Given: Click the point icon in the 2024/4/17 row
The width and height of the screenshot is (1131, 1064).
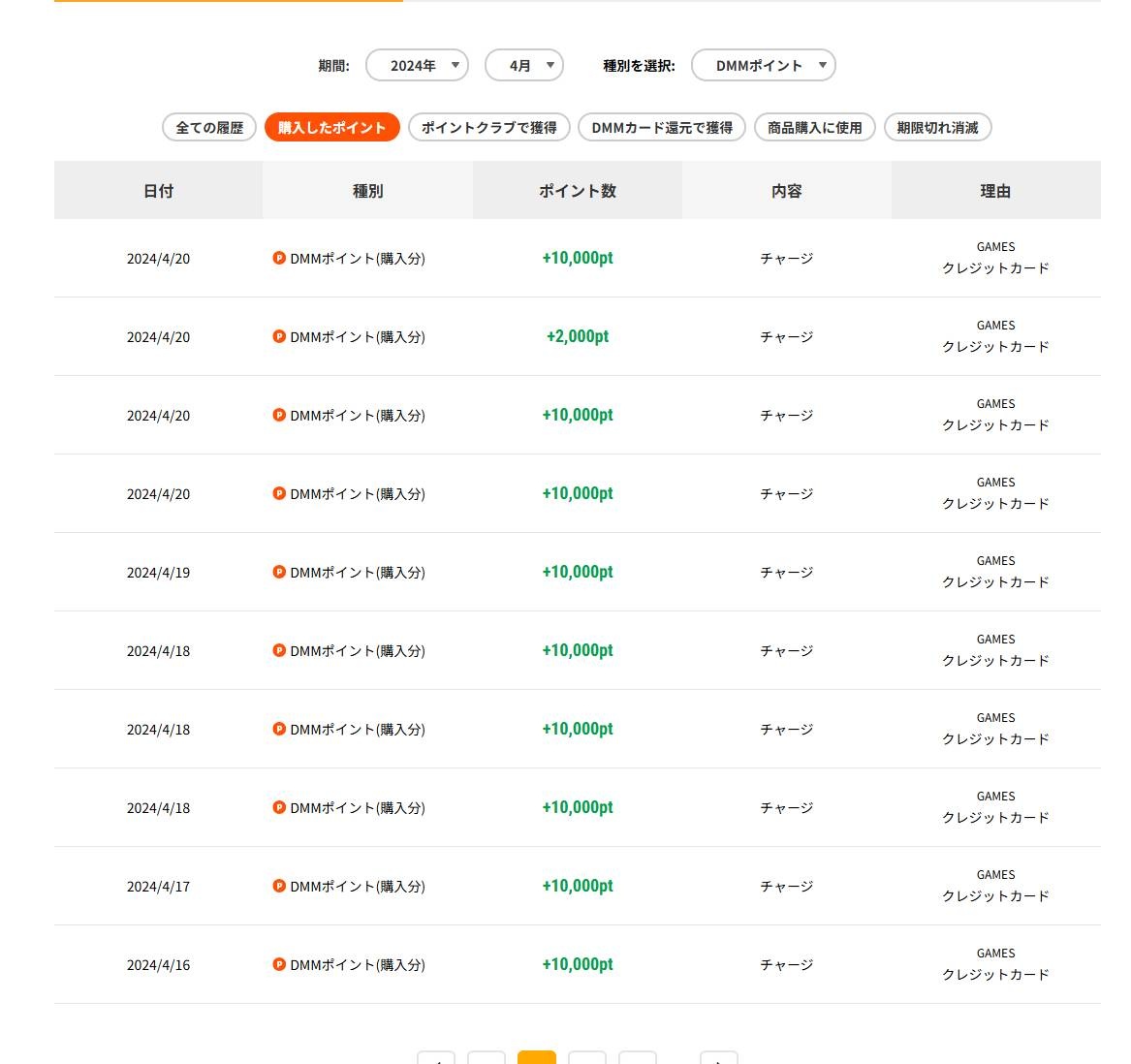Looking at the screenshot, I should click(279, 886).
